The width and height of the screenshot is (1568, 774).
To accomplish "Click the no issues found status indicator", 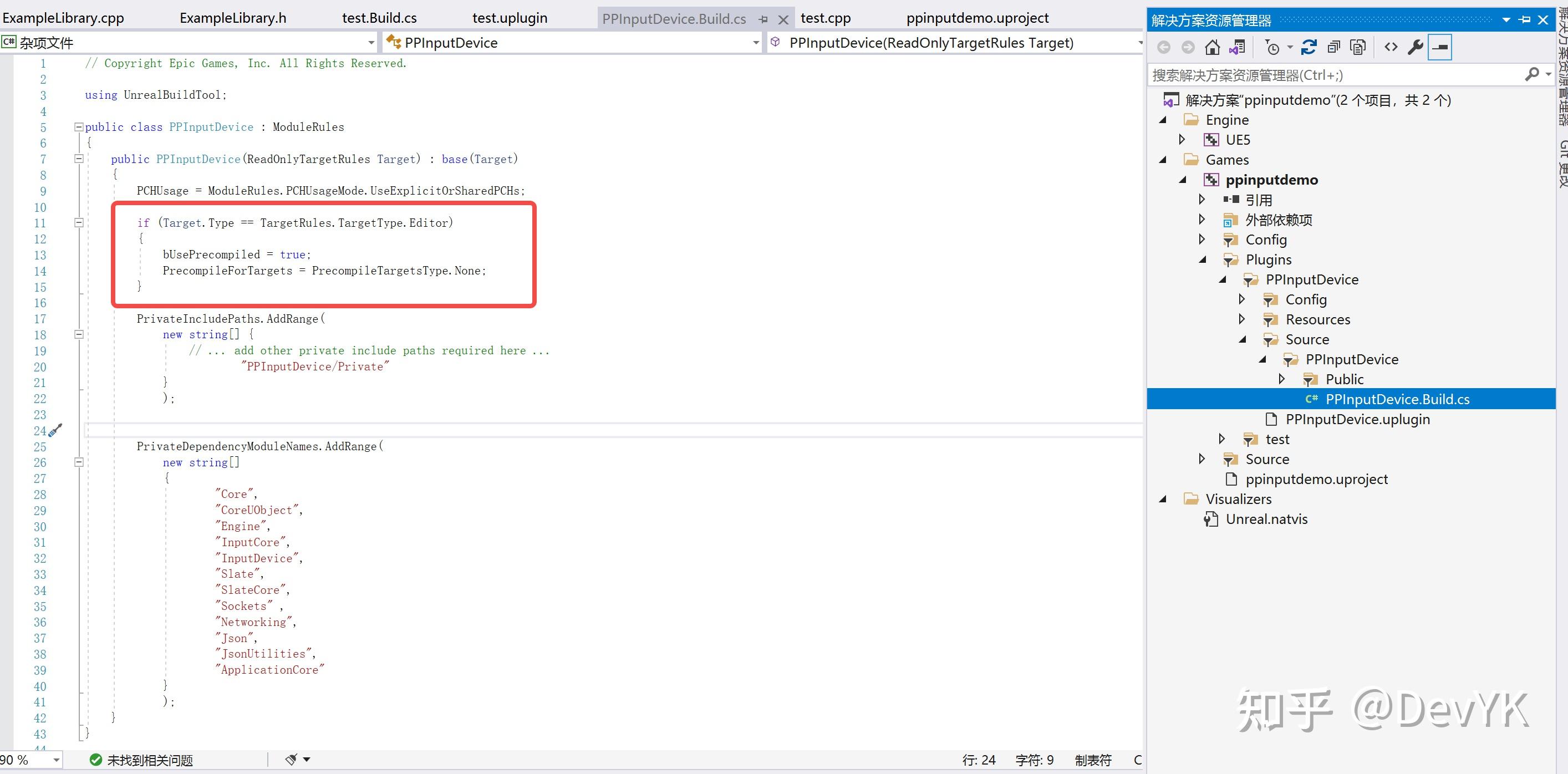I will click(142, 760).
